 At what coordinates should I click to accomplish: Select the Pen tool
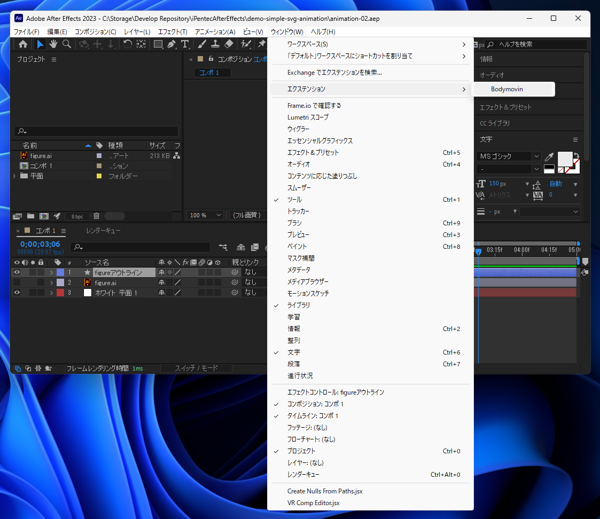pos(171,44)
